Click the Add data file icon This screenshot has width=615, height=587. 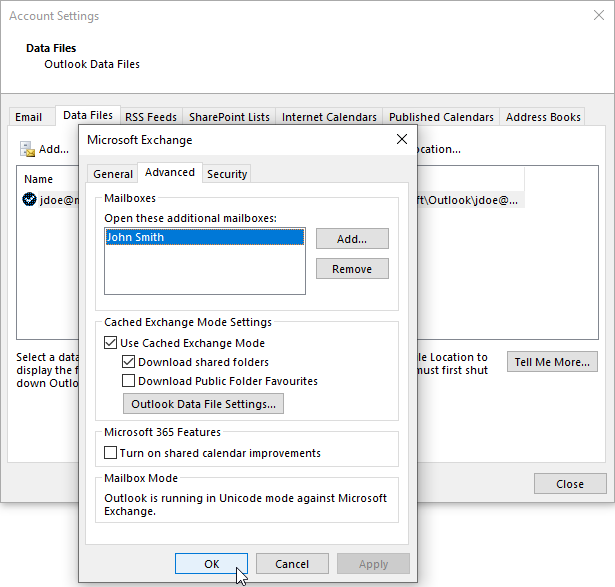click(x=28, y=149)
